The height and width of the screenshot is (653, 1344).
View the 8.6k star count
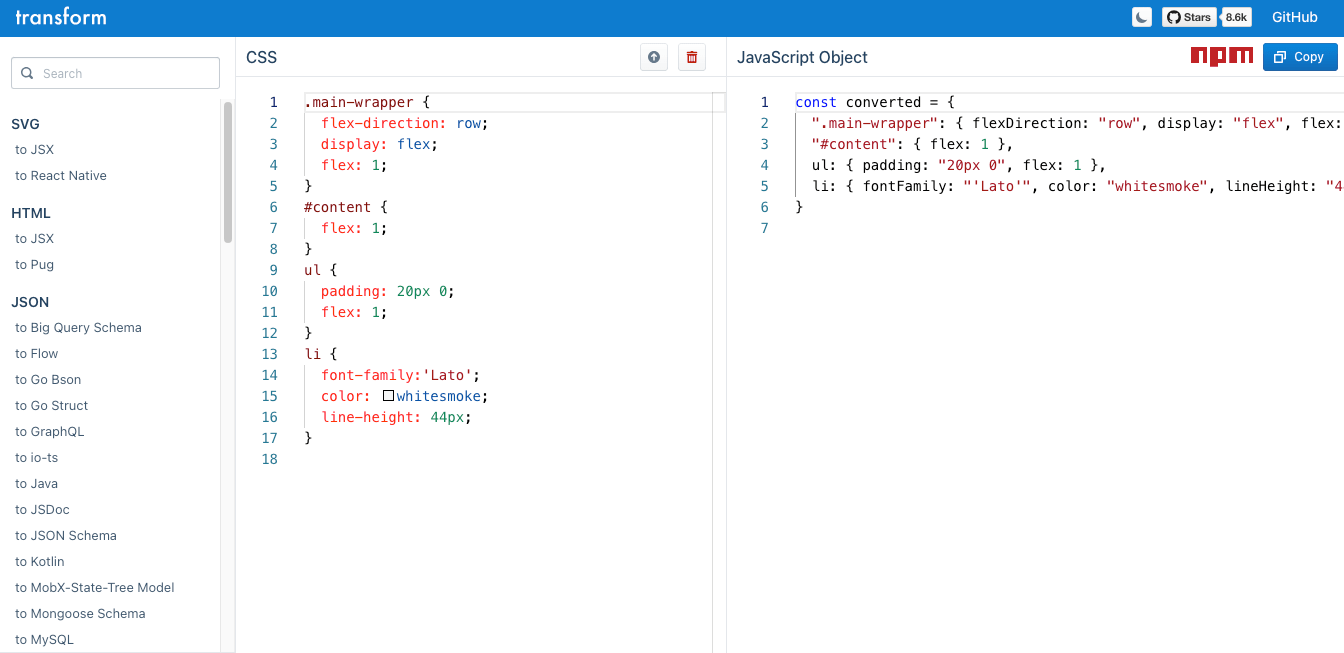[1237, 17]
